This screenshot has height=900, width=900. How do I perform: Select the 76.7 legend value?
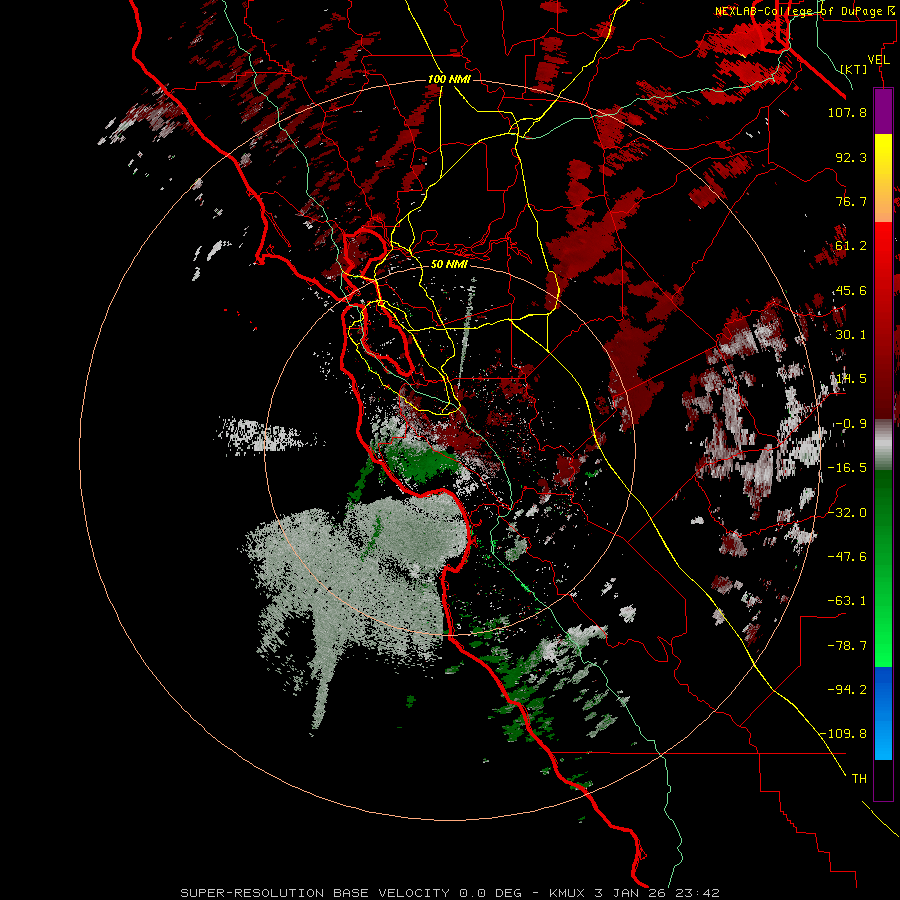click(x=851, y=201)
